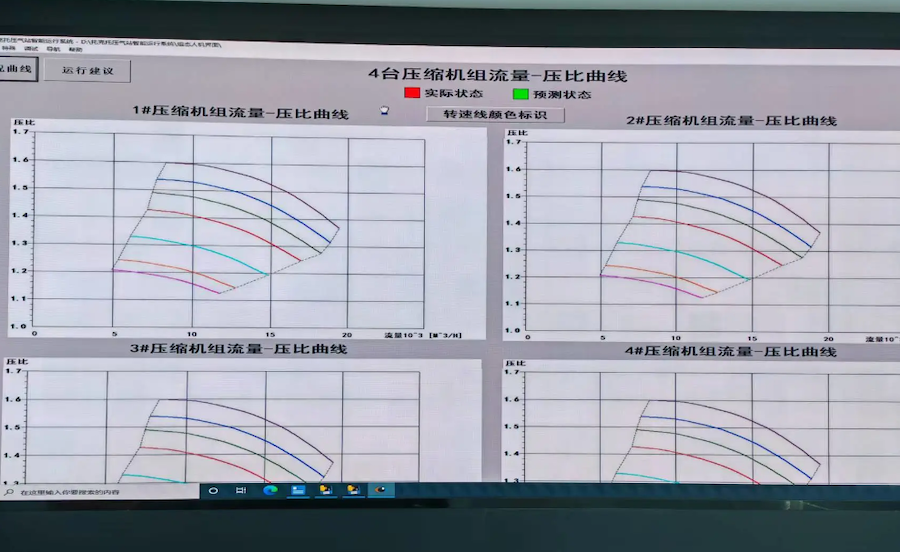Click the green 预测状态 legend swatch

(519, 94)
